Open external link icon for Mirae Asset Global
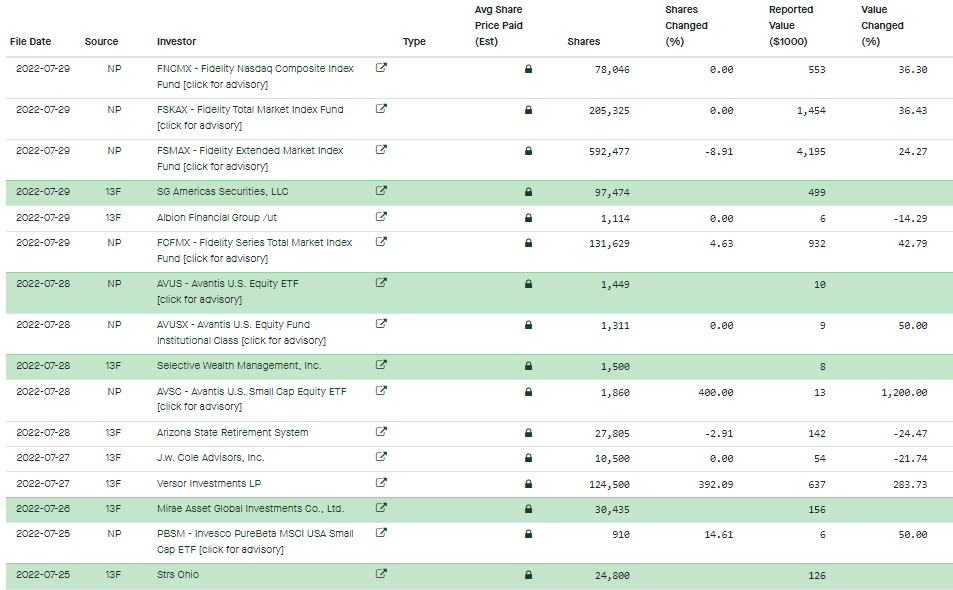The height and width of the screenshot is (590, 953). 381,508
